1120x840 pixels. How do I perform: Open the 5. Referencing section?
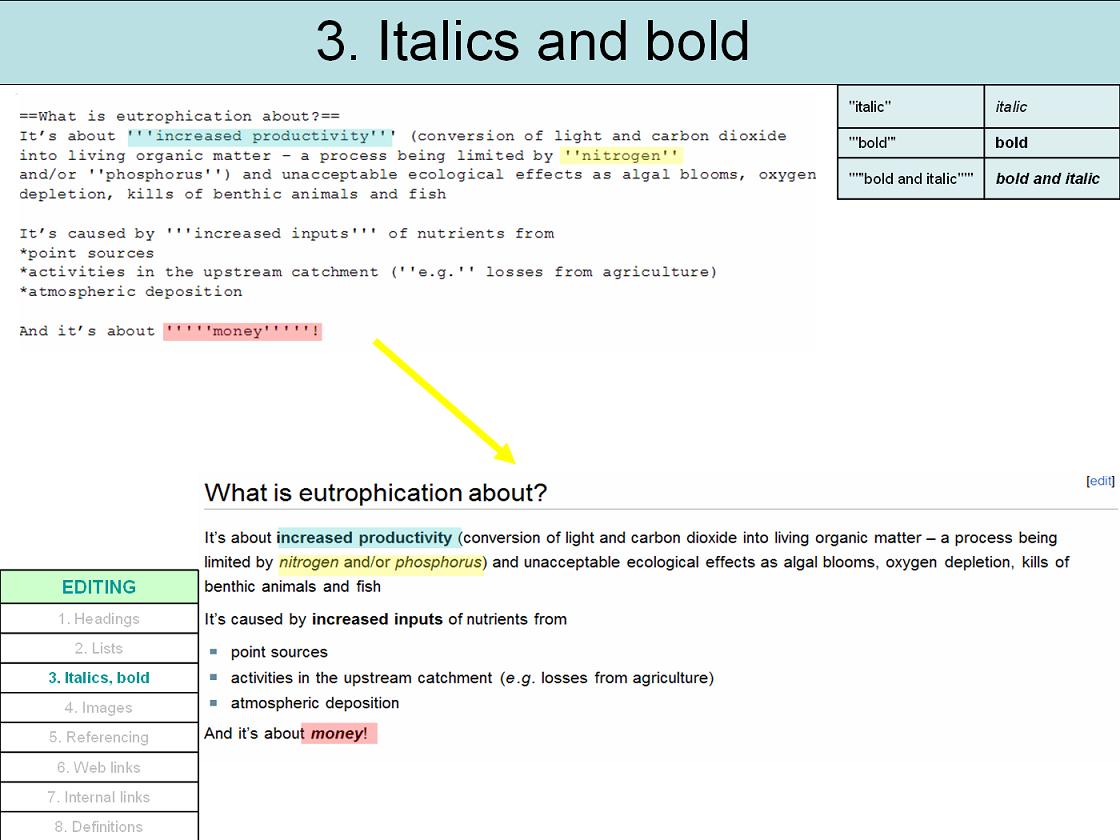pyautogui.click(x=99, y=737)
